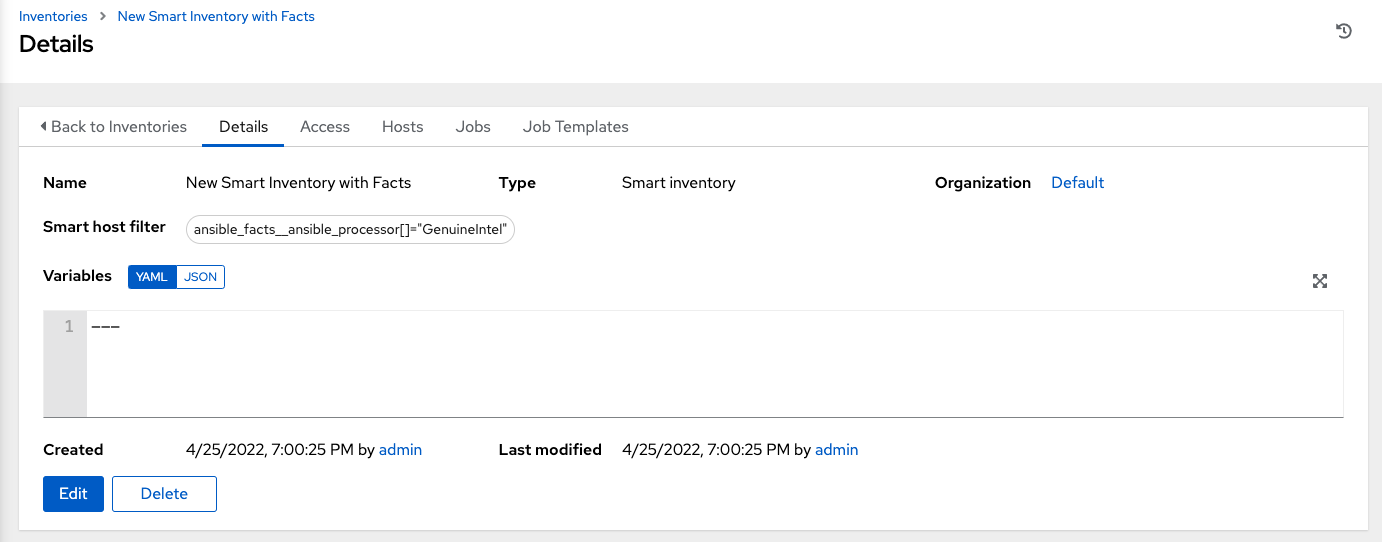Screen dimensions: 1382x542
Task: Switch variables view to JSON
Action: click(x=201, y=277)
